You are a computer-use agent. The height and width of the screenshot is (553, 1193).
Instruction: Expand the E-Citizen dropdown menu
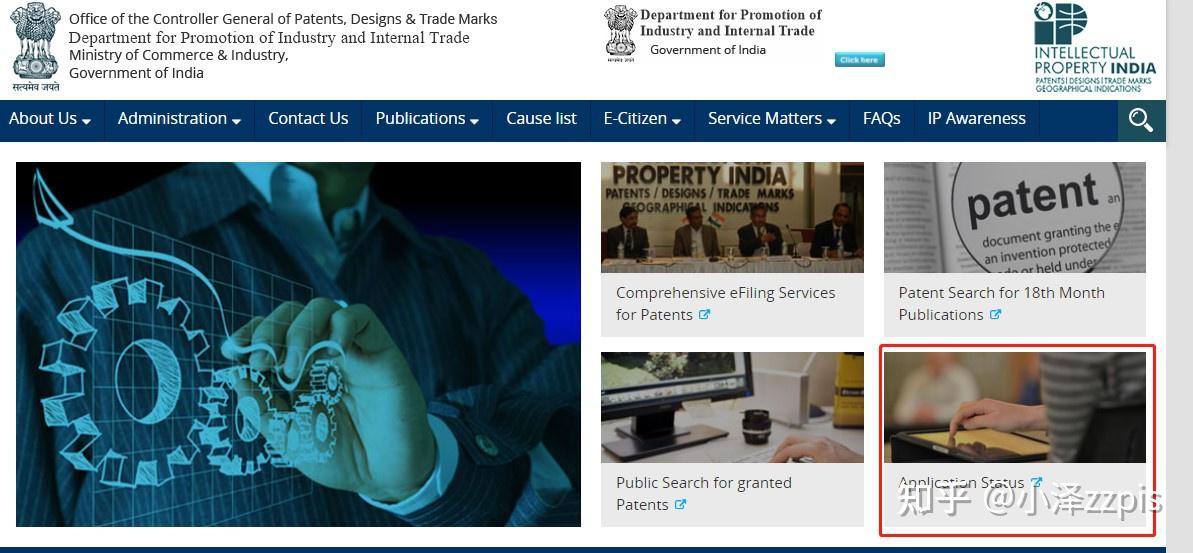642,119
